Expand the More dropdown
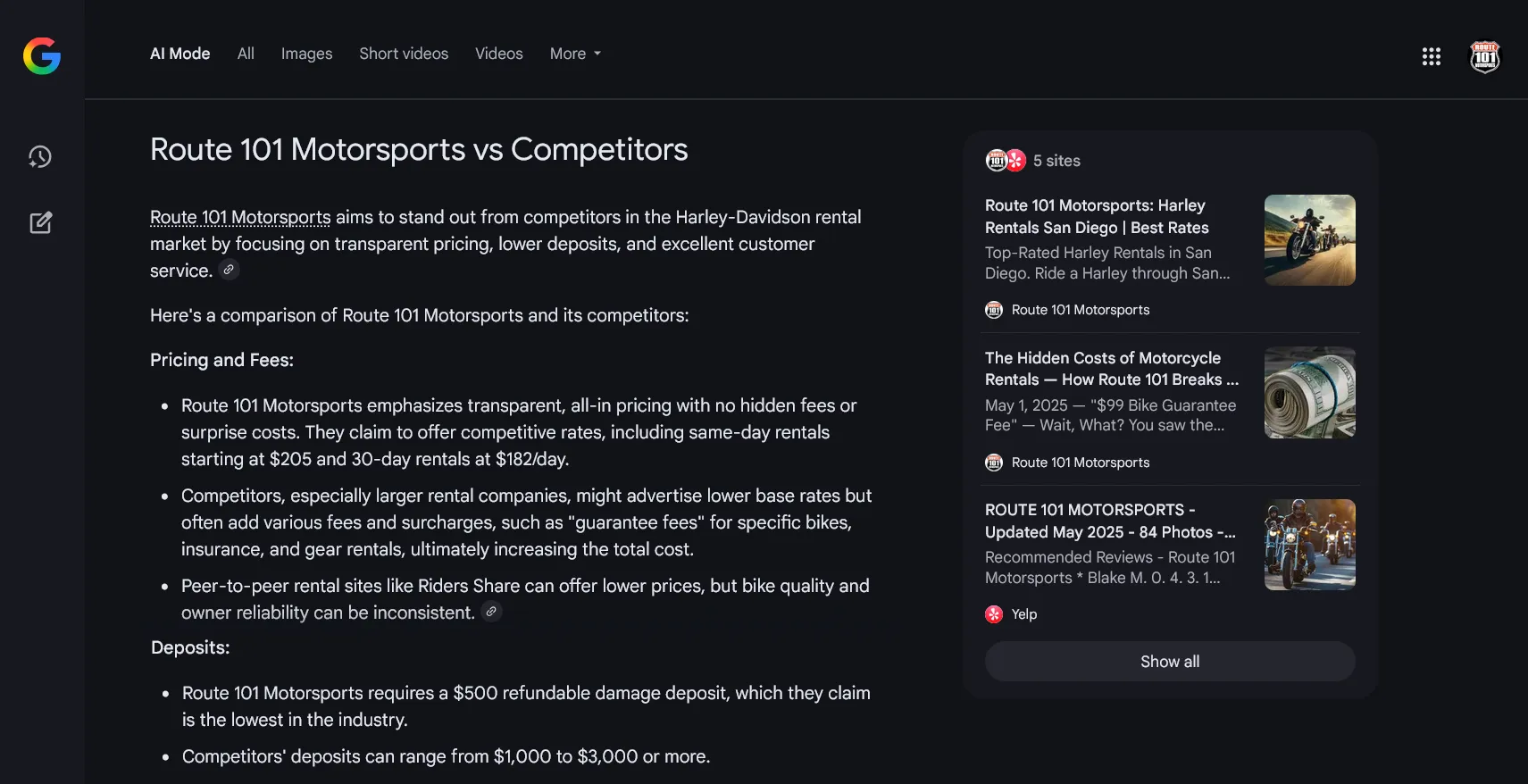 coord(575,54)
